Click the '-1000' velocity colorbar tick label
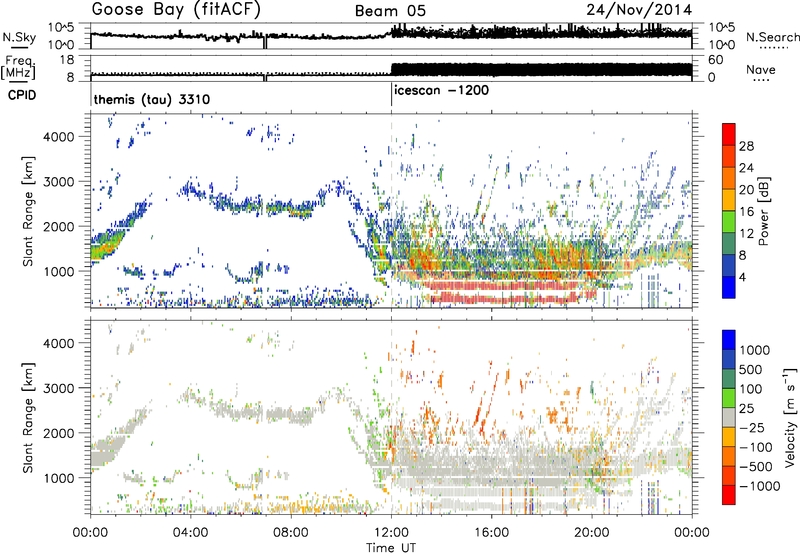The image size is (800, 554). click(x=760, y=486)
